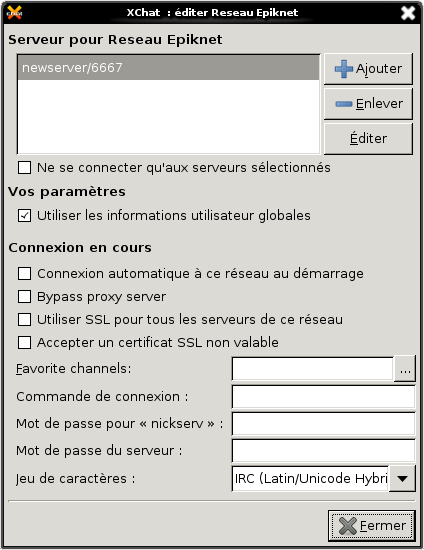424x550 pixels.
Task: Click the nickserv password field
Action: click(324, 424)
